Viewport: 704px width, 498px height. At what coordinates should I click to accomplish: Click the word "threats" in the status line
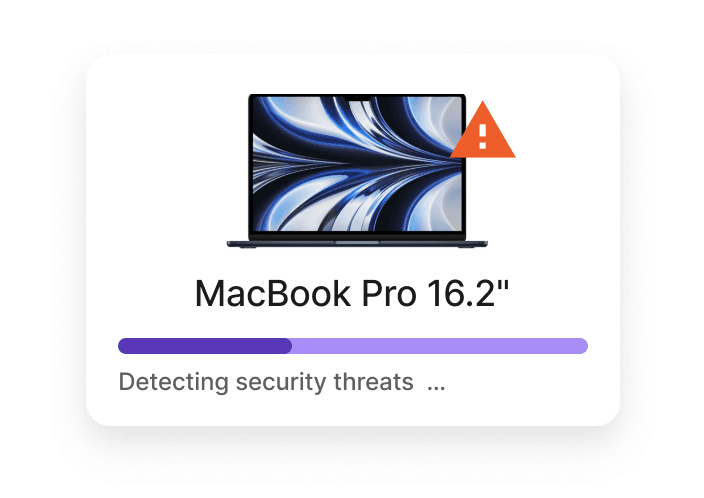click(373, 382)
